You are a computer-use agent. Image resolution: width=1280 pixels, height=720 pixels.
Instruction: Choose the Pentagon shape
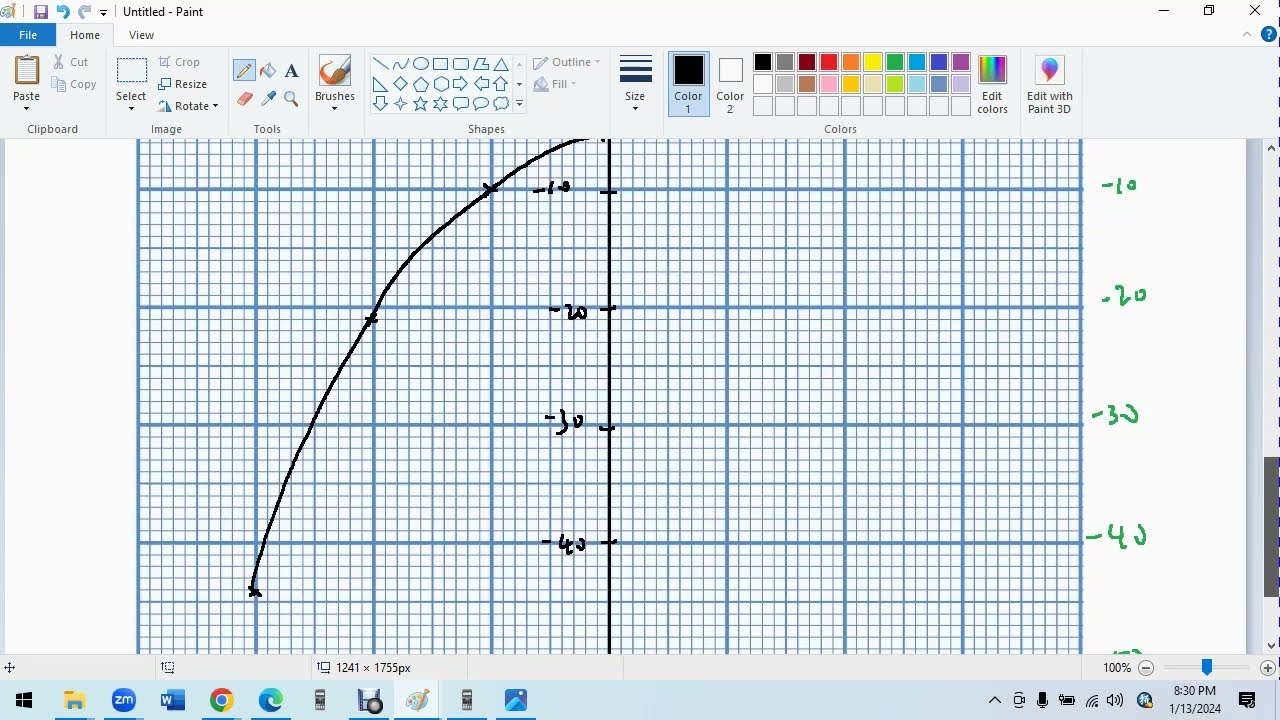pyautogui.click(x=420, y=84)
